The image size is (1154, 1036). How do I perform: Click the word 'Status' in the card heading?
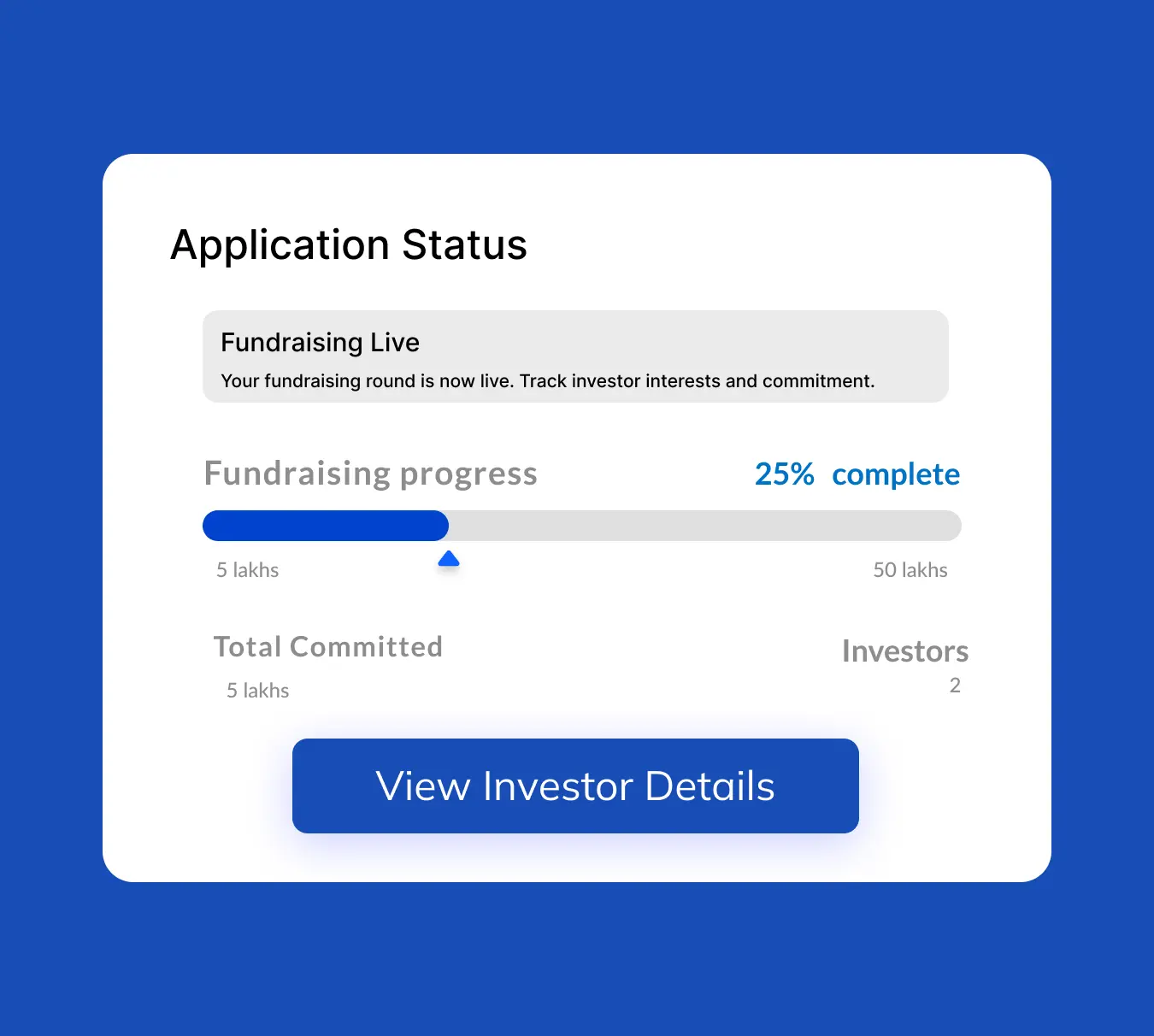click(x=464, y=245)
